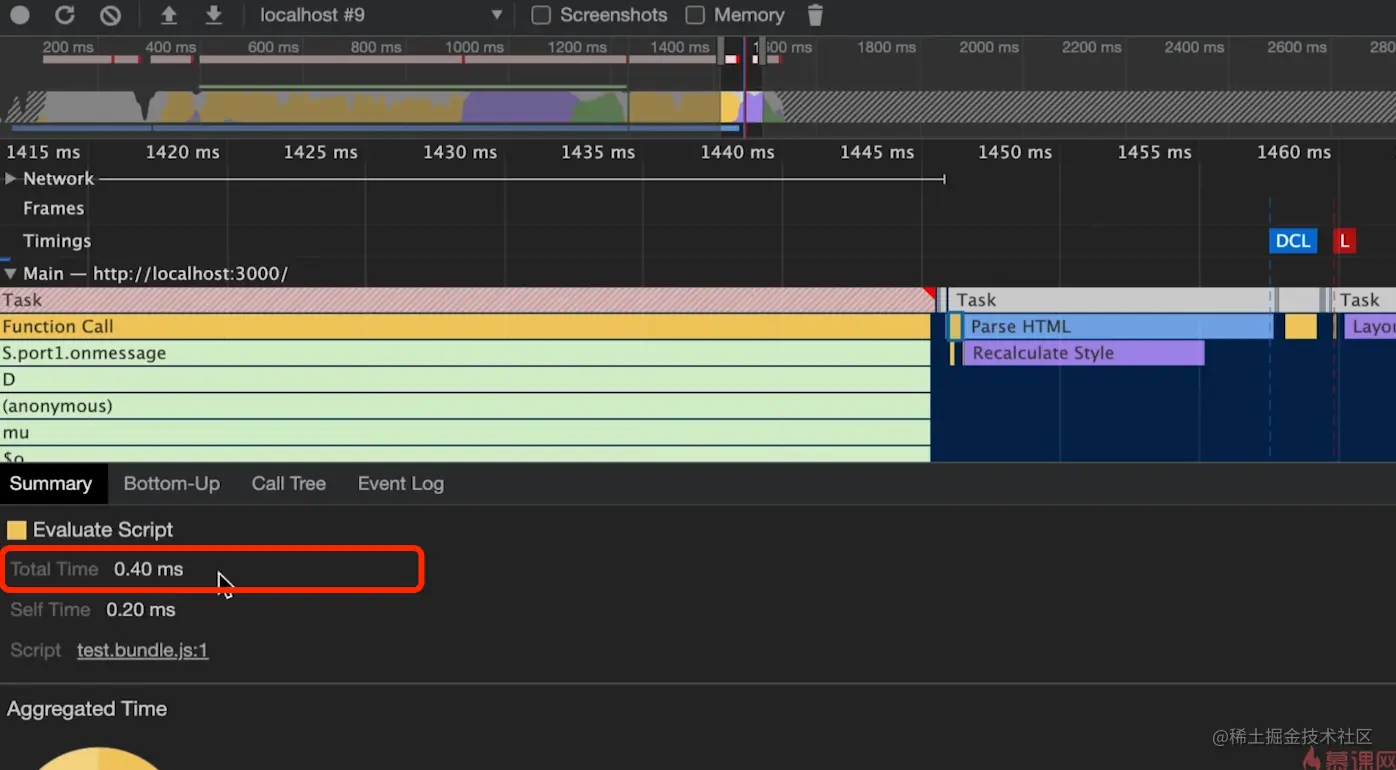Screen dimensions: 1396x770
Task: Switch to the Call Tree tab
Action: click(289, 484)
